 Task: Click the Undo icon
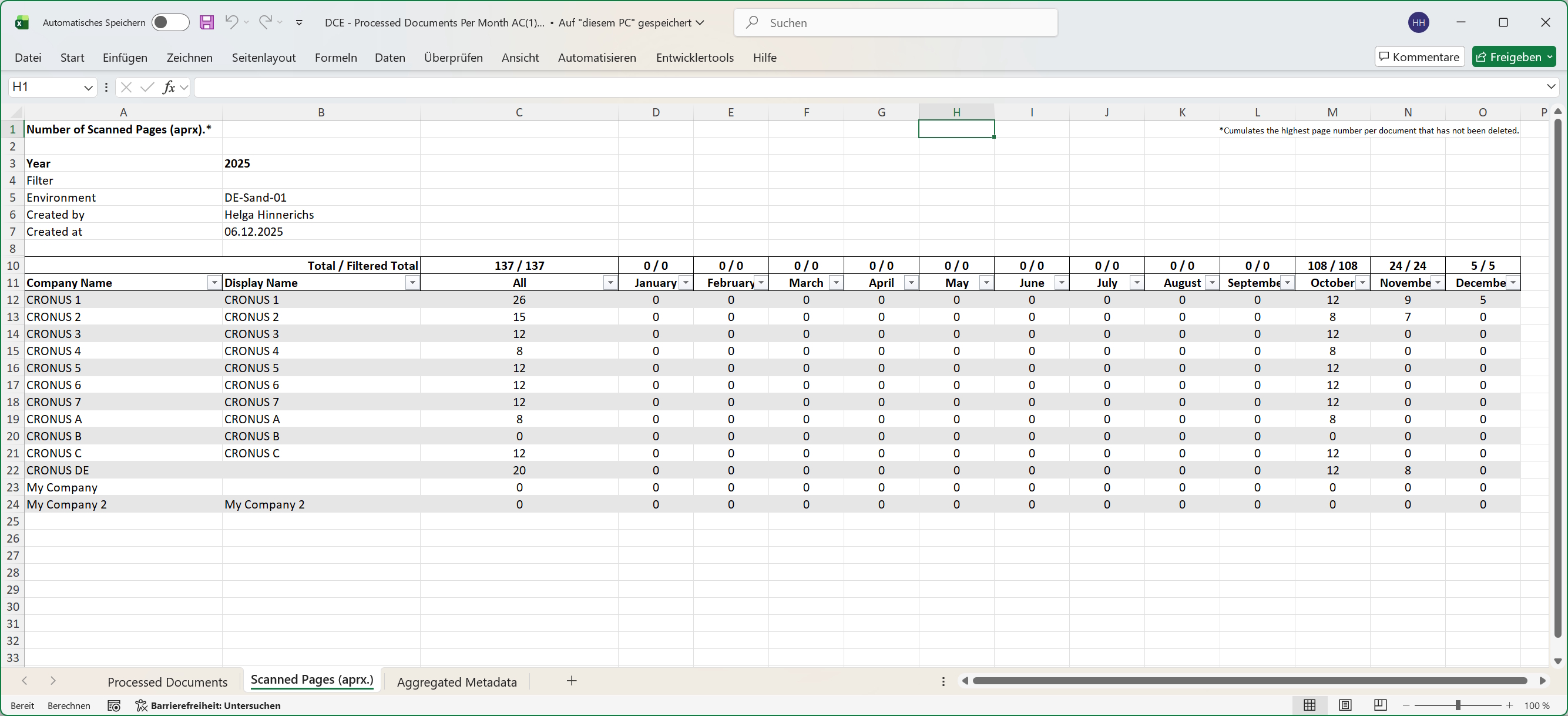click(233, 22)
